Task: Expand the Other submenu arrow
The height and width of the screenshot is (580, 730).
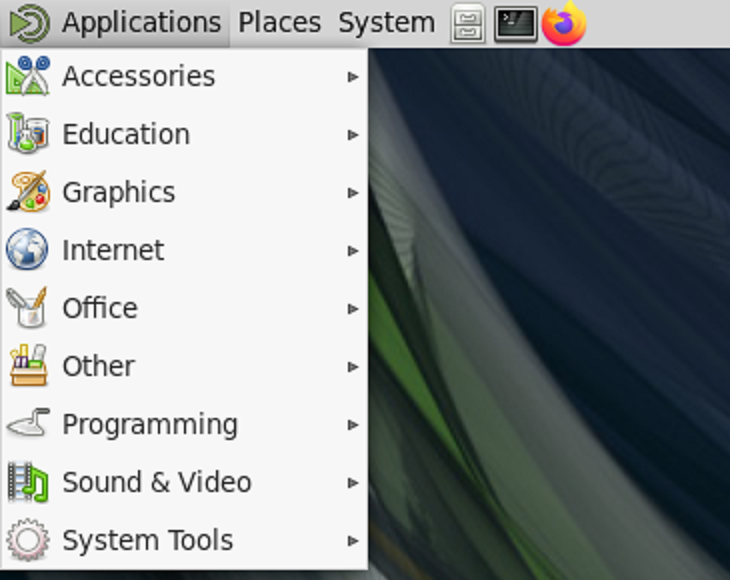Action: tap(353, 367)
